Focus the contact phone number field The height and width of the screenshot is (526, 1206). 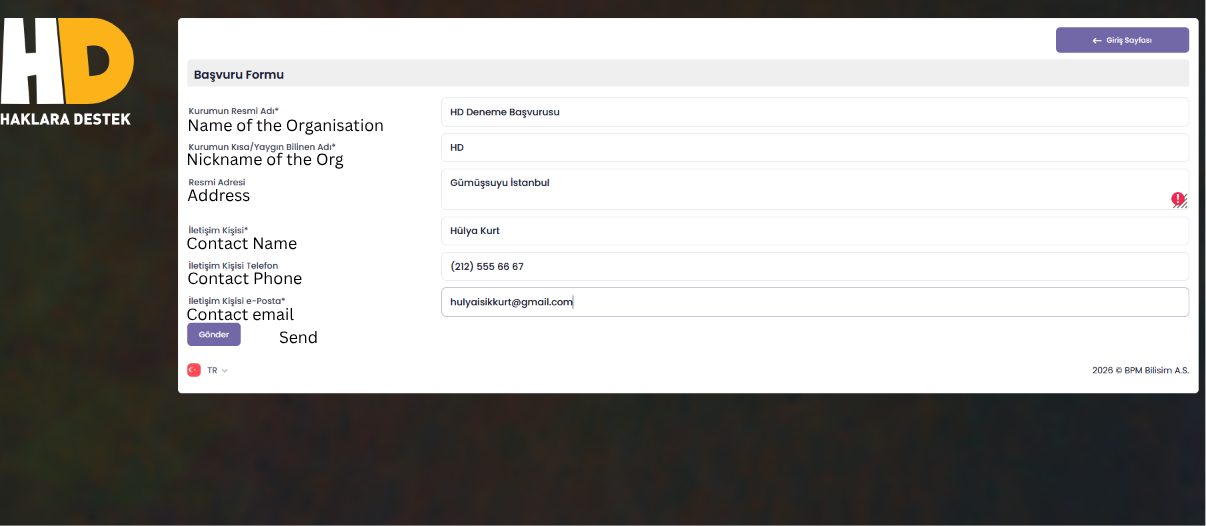[815, 267]
